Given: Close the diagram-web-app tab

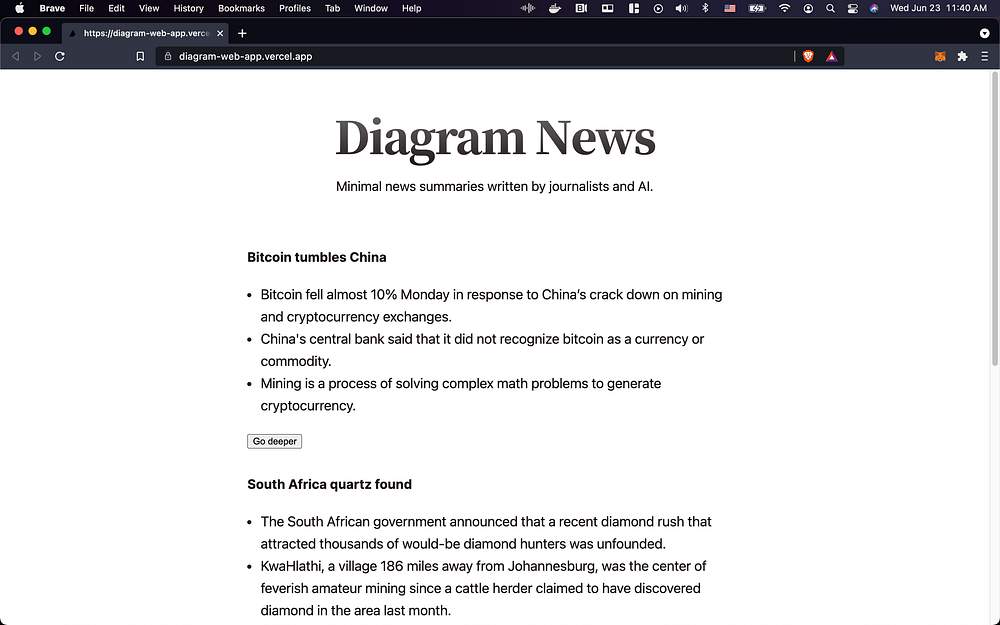Looking at the screenshot, I should coord(220,33).
